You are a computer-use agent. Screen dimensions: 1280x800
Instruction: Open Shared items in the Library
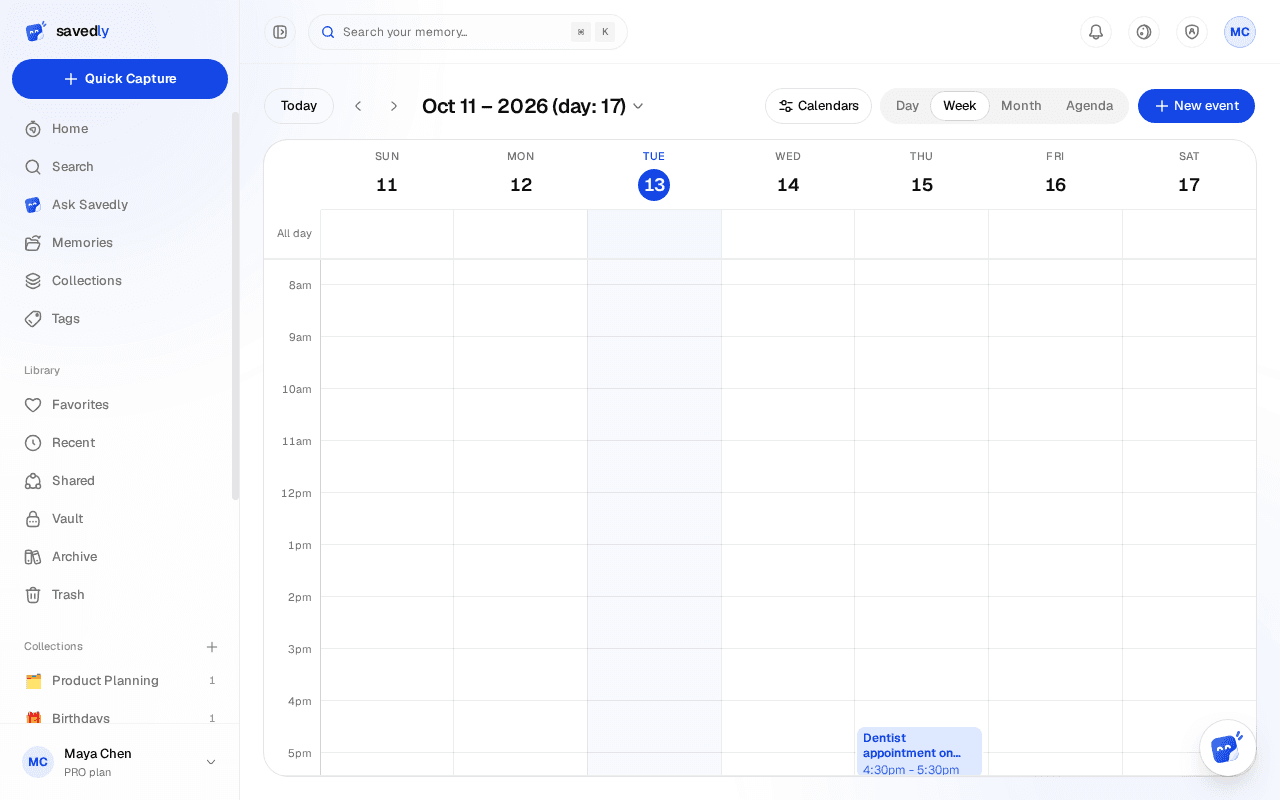point(120,481)
